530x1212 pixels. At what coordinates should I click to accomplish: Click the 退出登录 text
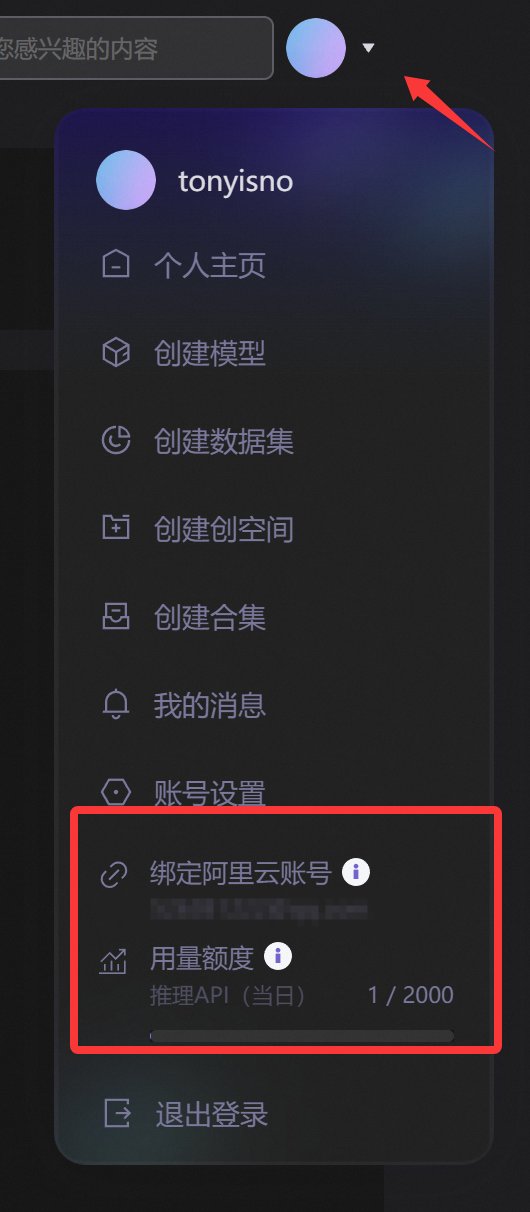pos(211,1114)
